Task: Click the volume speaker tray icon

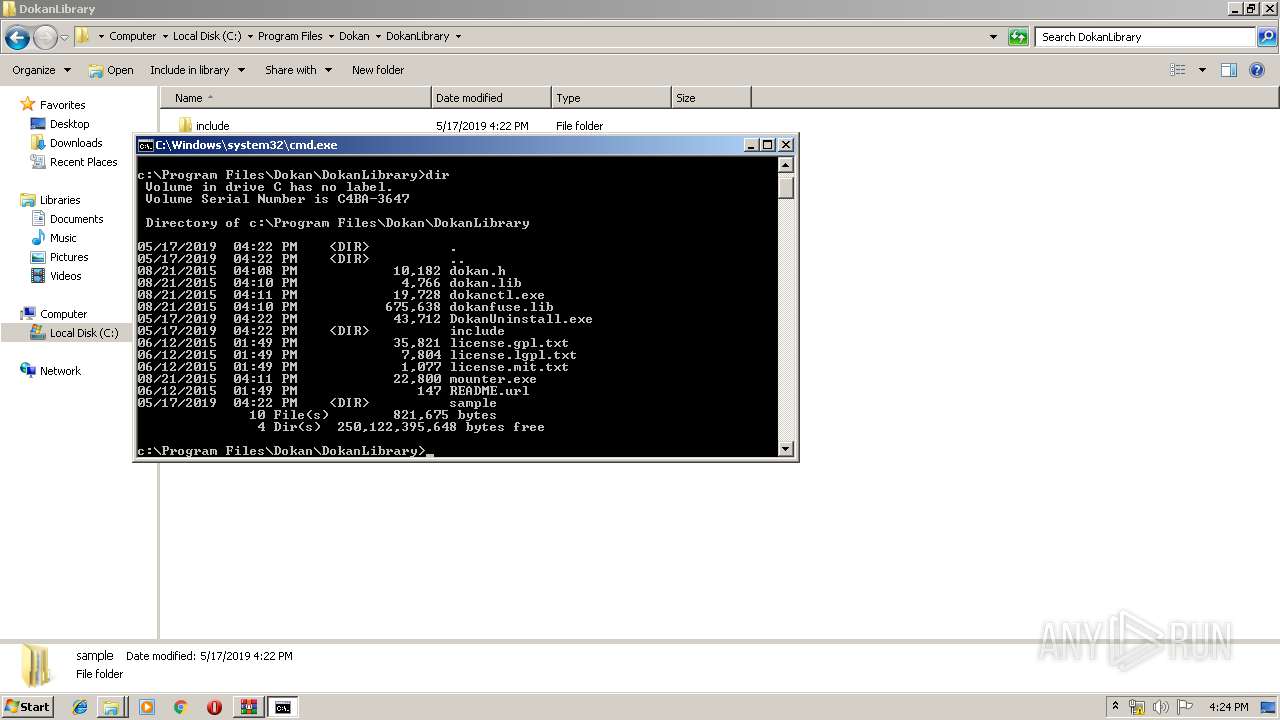Action: tap(1161, 707)
